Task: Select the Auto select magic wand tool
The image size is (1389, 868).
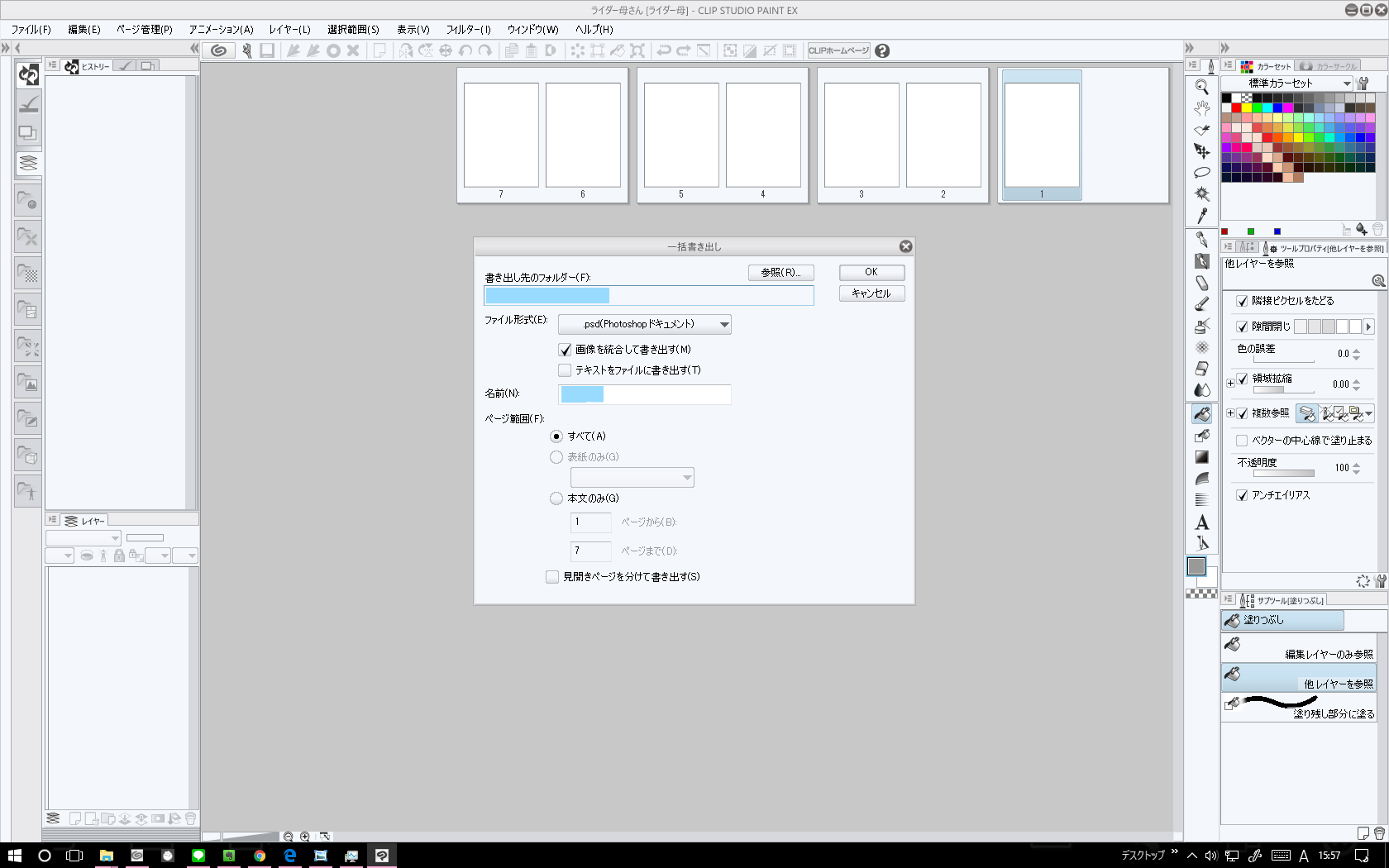Action: coord(1202,194)
